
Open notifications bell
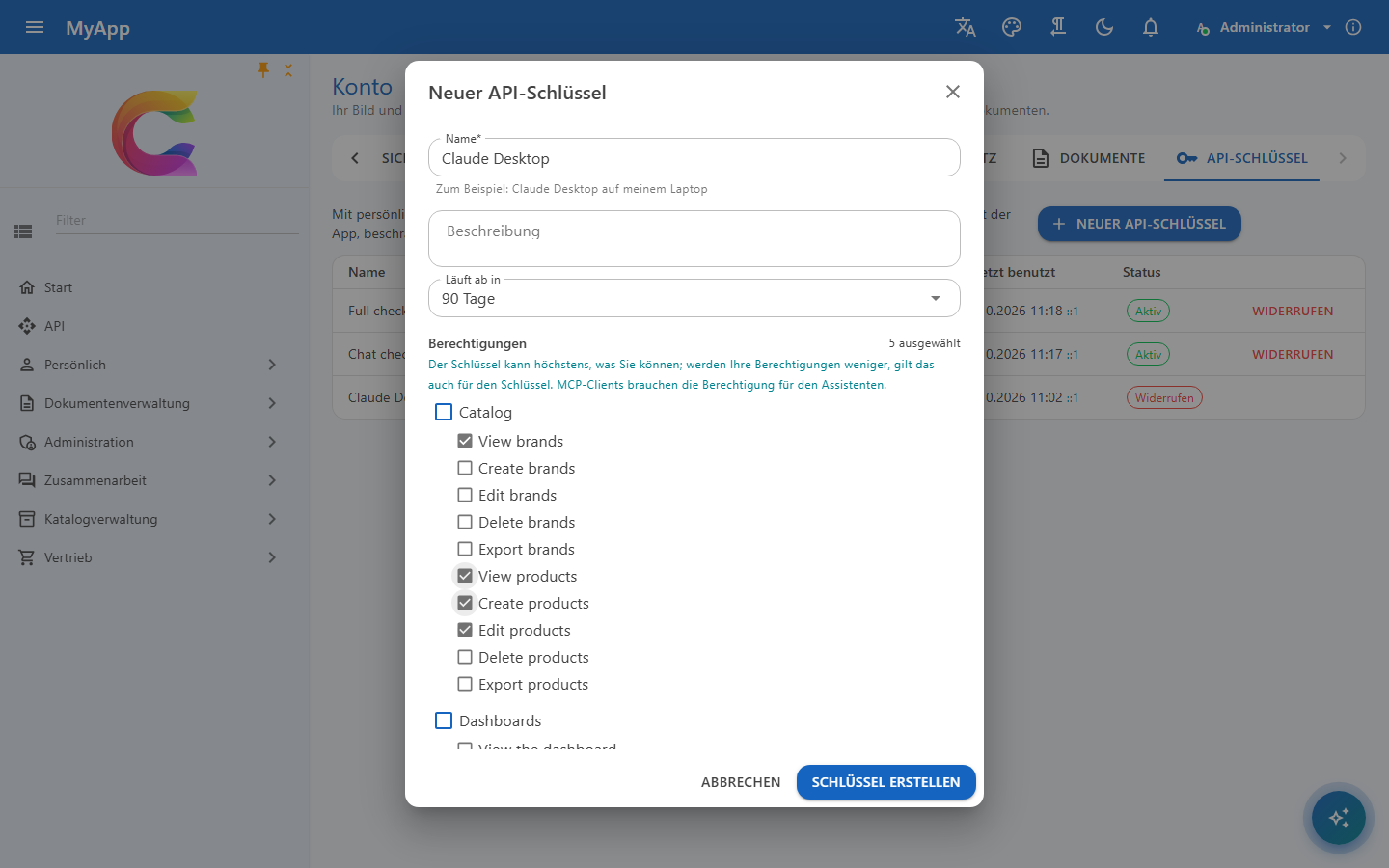[1151, 27]
